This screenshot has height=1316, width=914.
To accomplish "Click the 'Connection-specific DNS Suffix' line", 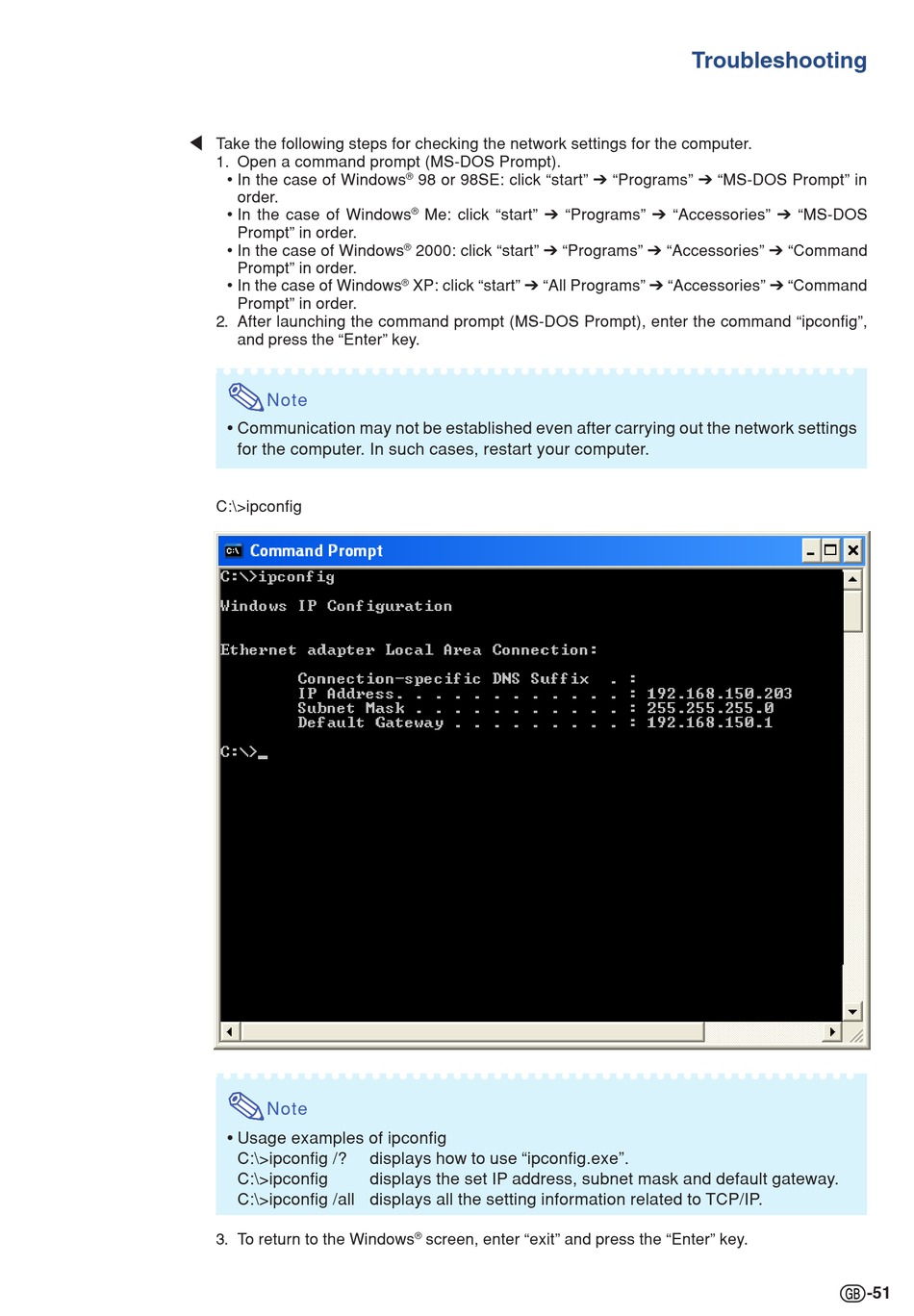I will pyautogui.click(x=467, y=679).
